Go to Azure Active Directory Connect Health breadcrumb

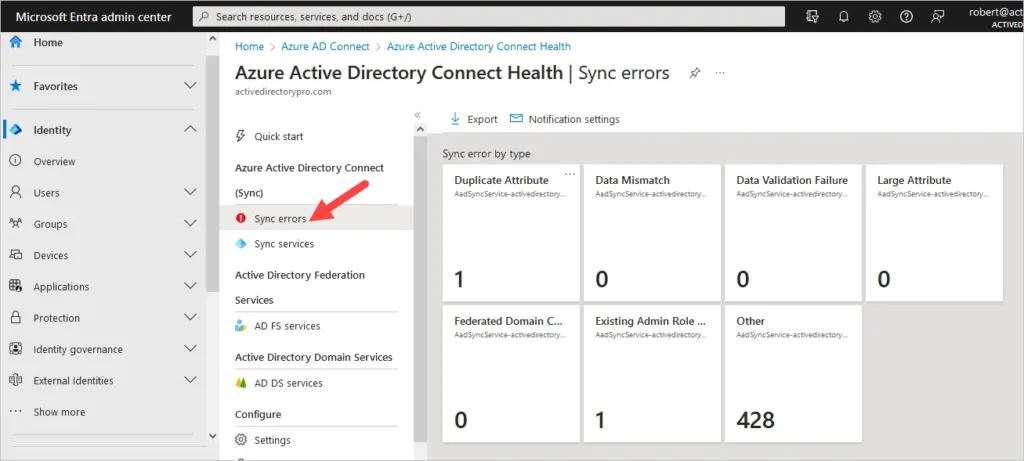coord(479,46)
